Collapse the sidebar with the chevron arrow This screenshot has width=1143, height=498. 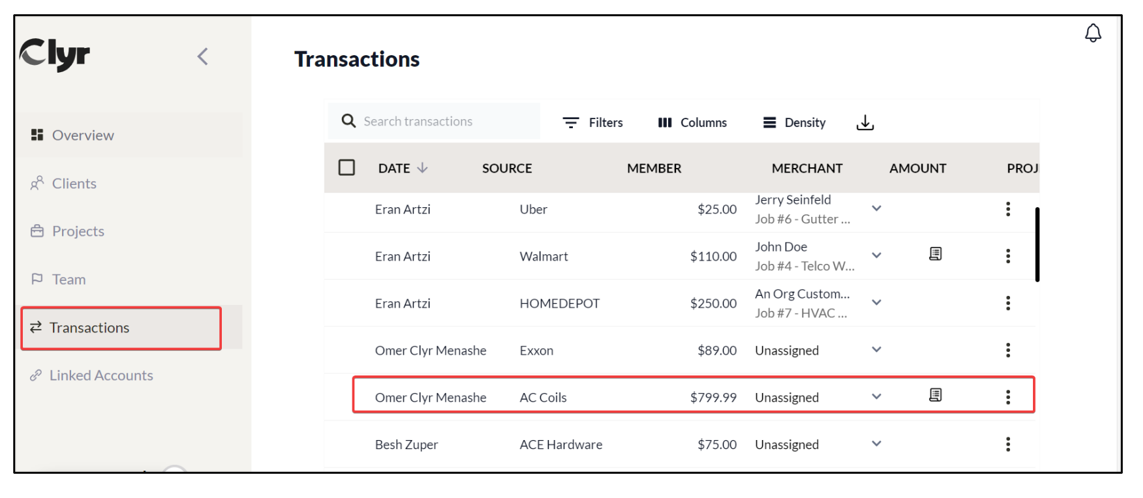(x=203, y=57)
